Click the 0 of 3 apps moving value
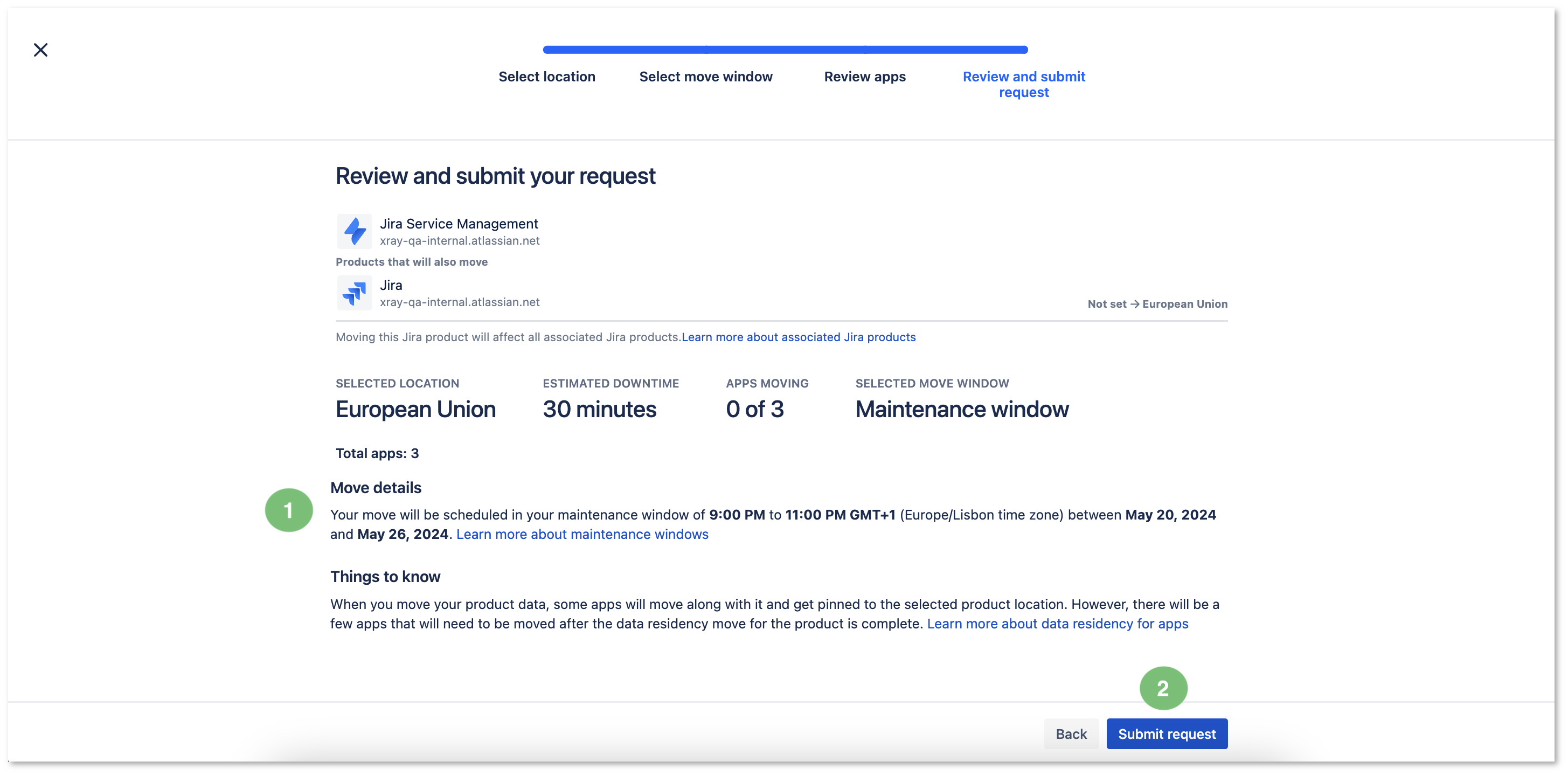 click(755, 410)
